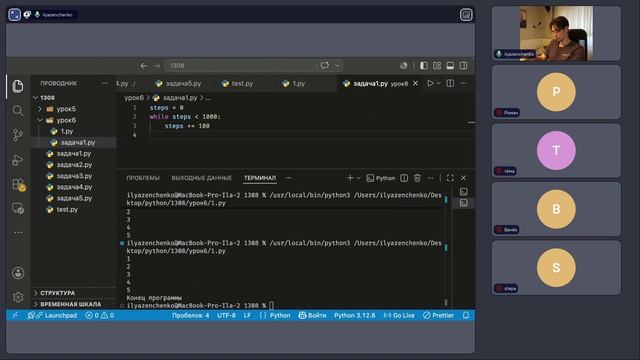The height and width of the screenshot is (360, 640).
Task: Select the ТЕРМИНАЛ panel tab
Action: (260, 178)
